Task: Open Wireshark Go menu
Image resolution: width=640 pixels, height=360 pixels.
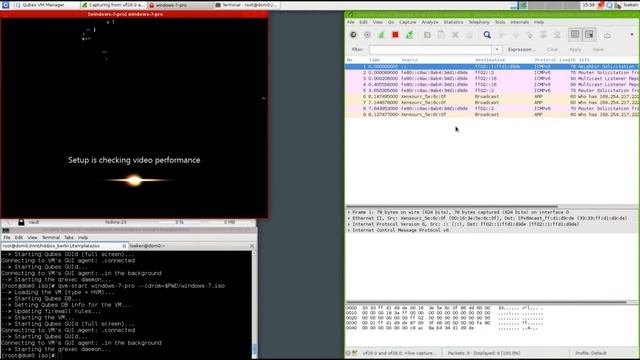Action: pyautogui.click(x=391, y=22)
